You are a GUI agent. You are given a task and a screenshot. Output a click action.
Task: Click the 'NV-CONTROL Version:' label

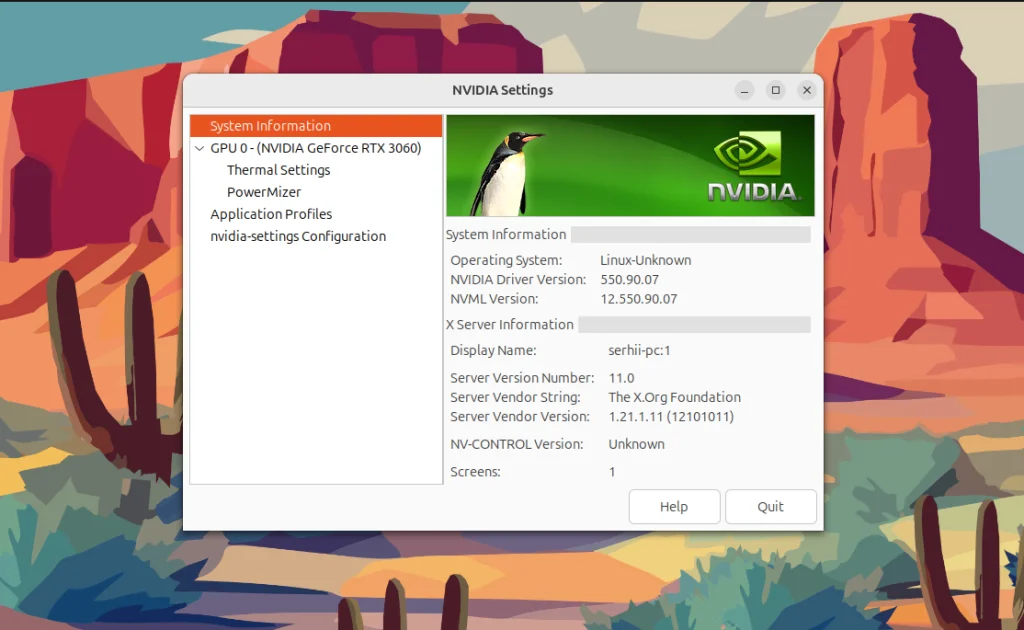(517, 444)
